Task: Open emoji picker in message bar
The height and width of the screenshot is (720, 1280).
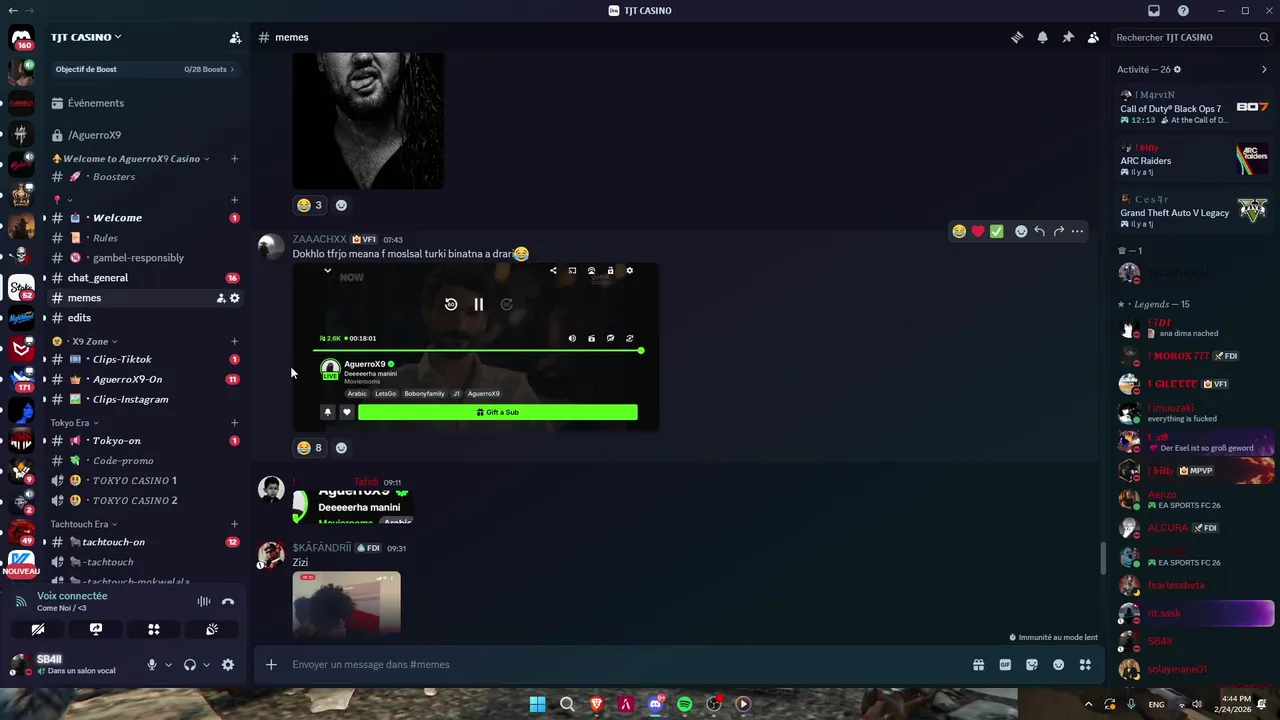Action: [1059, 664]
